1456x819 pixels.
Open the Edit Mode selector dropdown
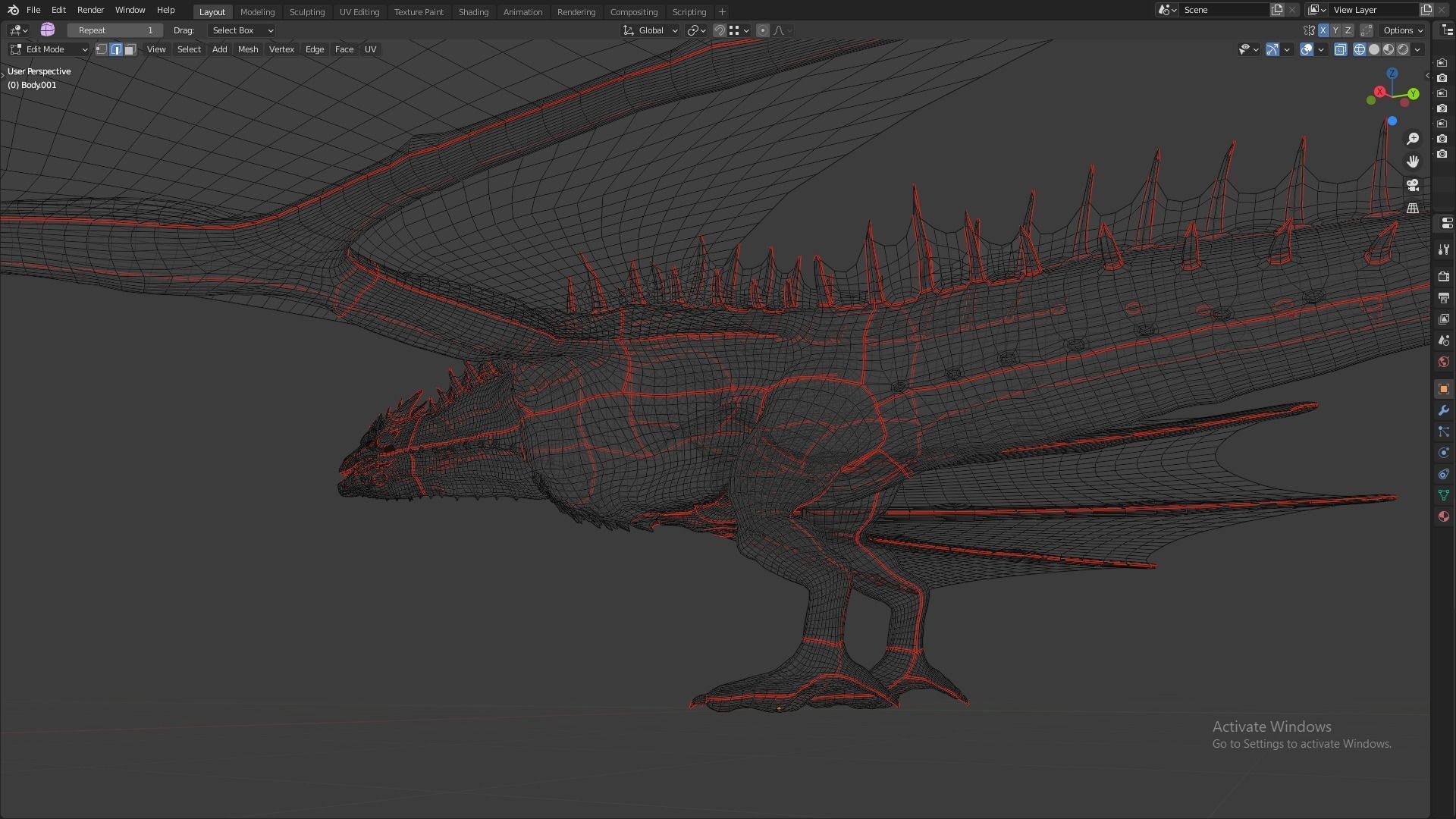point(49,49)
